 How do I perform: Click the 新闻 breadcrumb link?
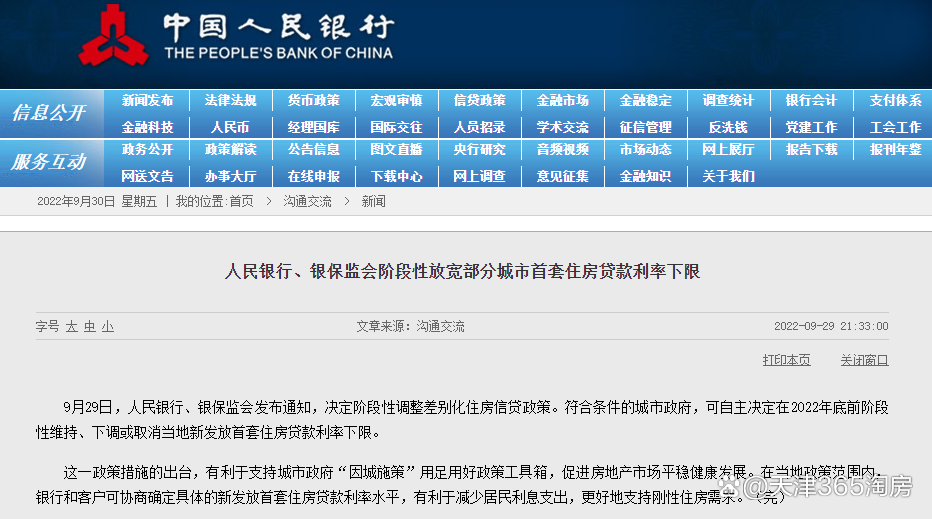click(373, 202)
